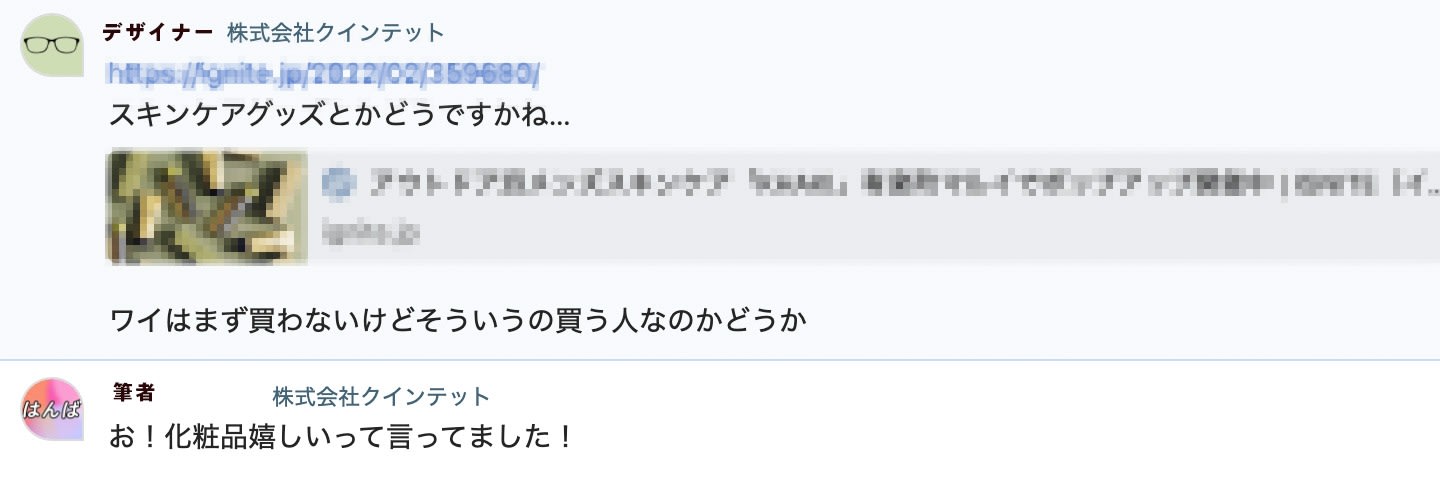Click the skincare product preview thumbnail
The height and width of the screenshot is (502, 1440).
click(x=207, y=207)
